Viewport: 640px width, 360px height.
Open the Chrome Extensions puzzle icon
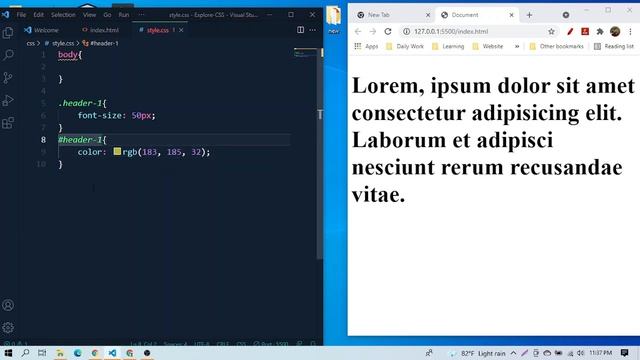[x=600, y=31]
